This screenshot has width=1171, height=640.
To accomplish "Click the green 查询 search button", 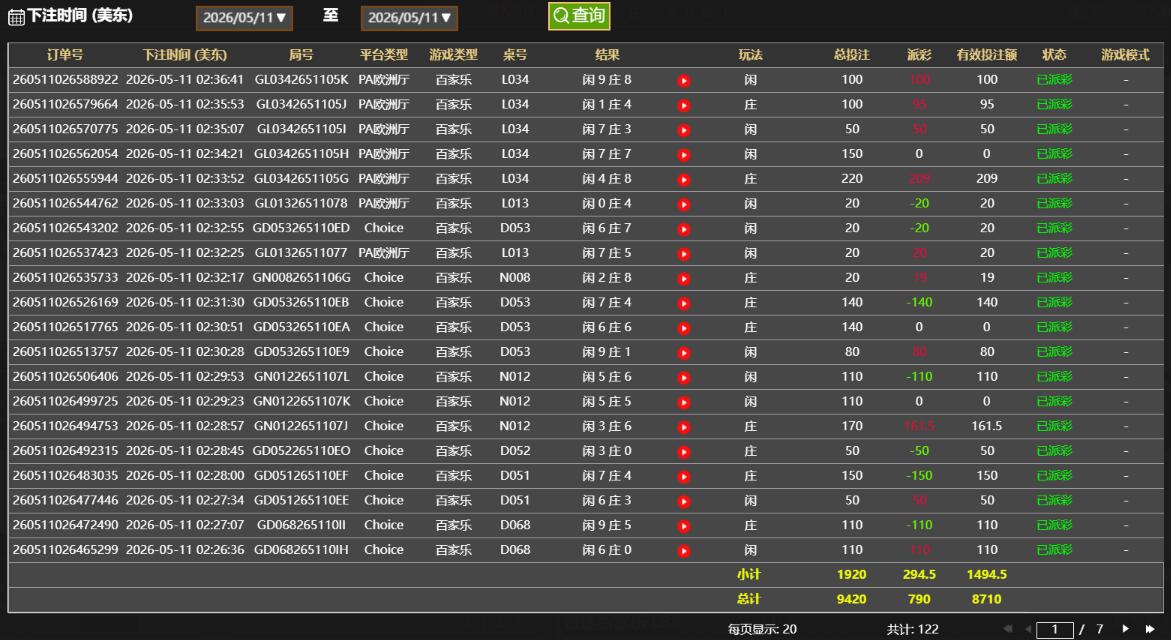I will click(x=579, y=16).
